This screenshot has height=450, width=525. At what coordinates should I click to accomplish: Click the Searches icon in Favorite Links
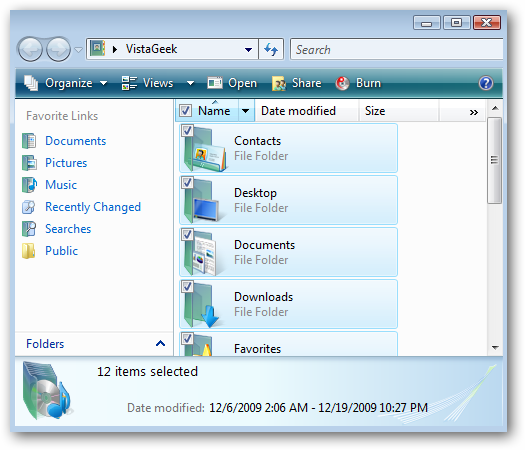(29, 229)
